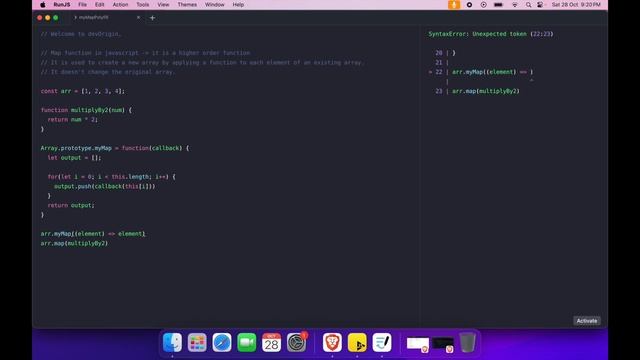Screen dimensions: 640x360
Task: Click the orange microphone menu bar icon
Action: coord(454,5)
